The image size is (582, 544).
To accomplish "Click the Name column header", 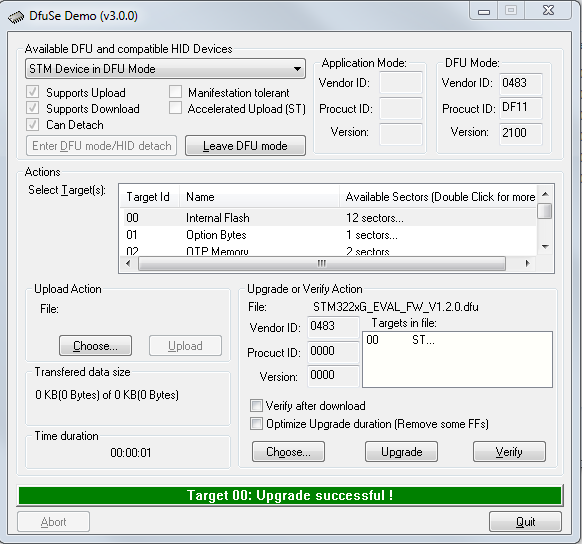I will tap(259, 197).
